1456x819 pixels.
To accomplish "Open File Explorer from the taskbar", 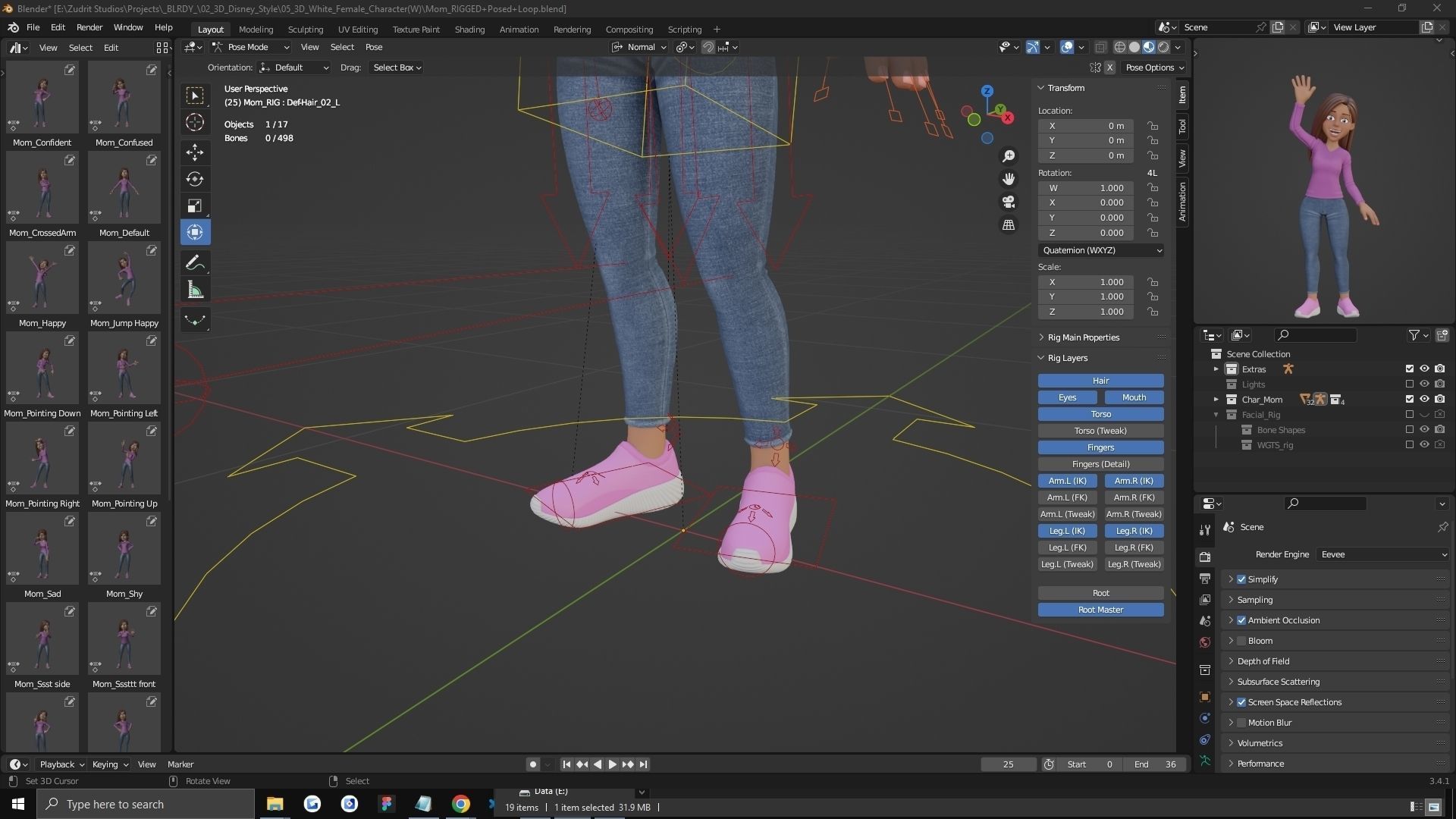I will point(275,804).
